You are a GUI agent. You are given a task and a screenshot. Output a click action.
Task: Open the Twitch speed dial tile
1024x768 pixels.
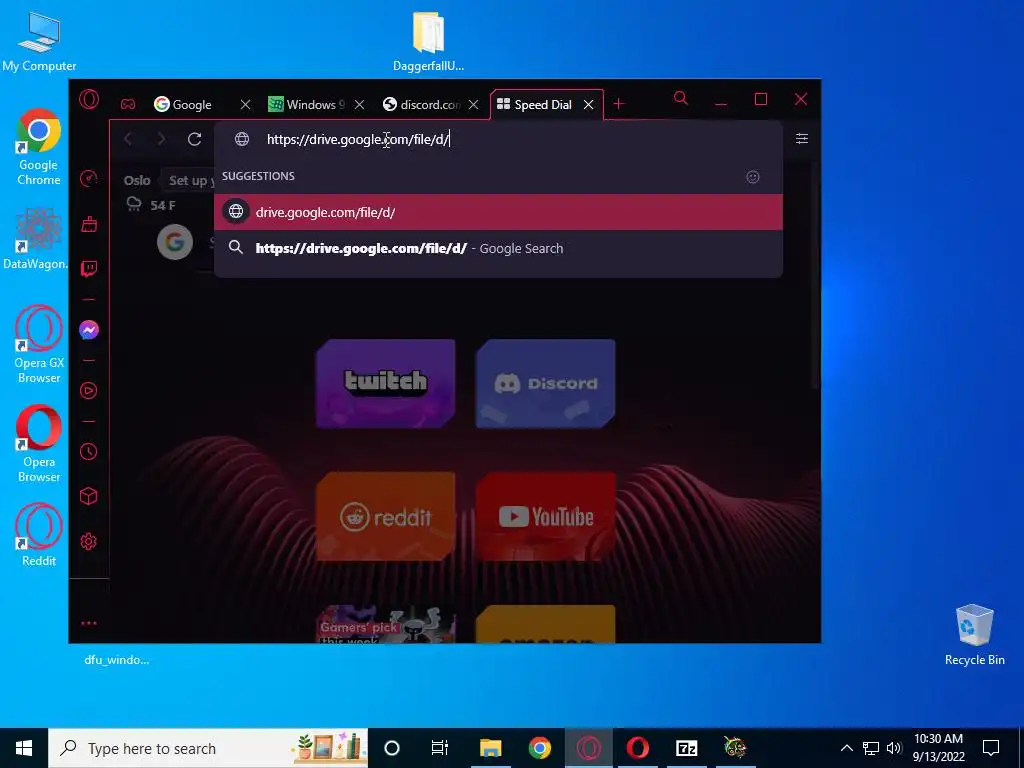pyautogui.click(x=385, y=383)
